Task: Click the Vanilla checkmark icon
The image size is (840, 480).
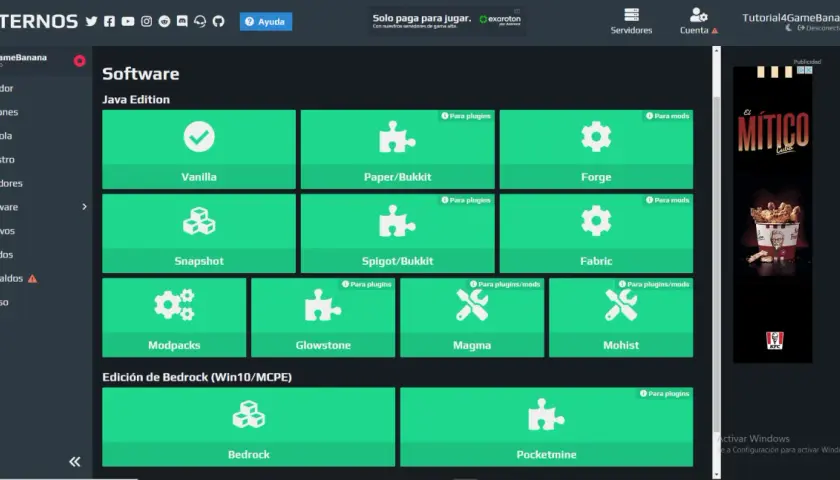Action: 199,137
